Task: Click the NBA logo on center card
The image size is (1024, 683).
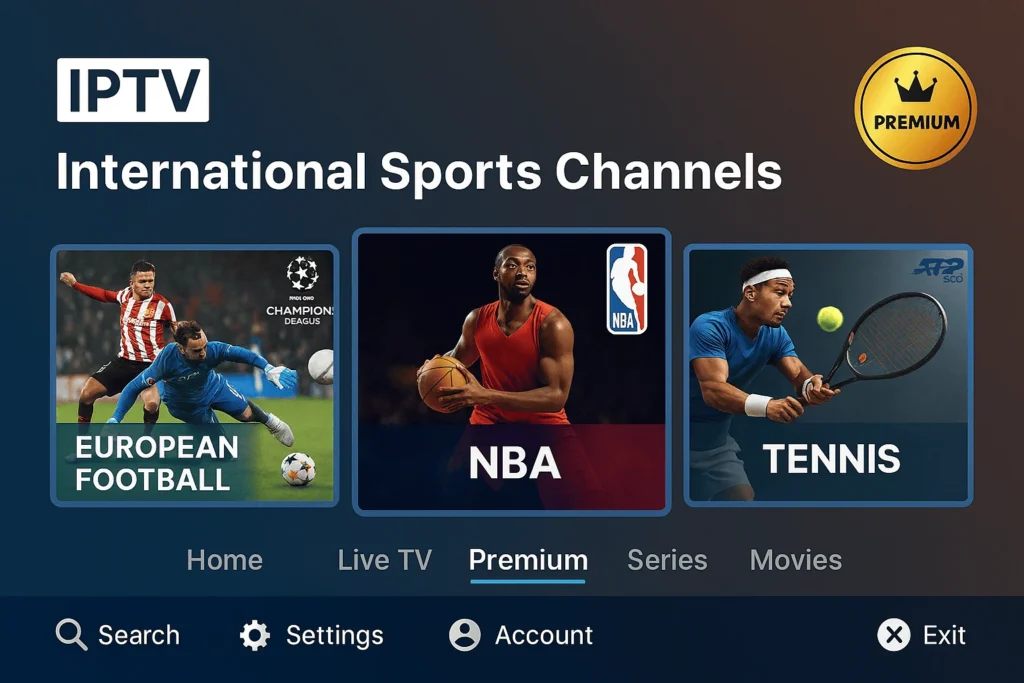Action: coord(626,289)
